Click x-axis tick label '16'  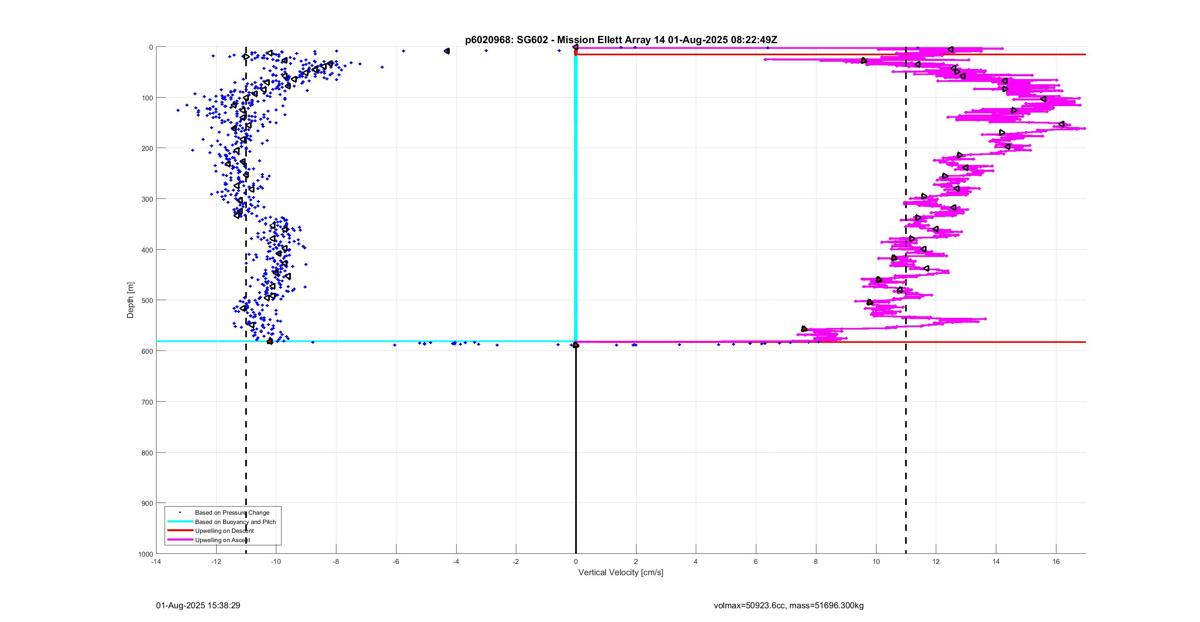tap(1056, 561)
